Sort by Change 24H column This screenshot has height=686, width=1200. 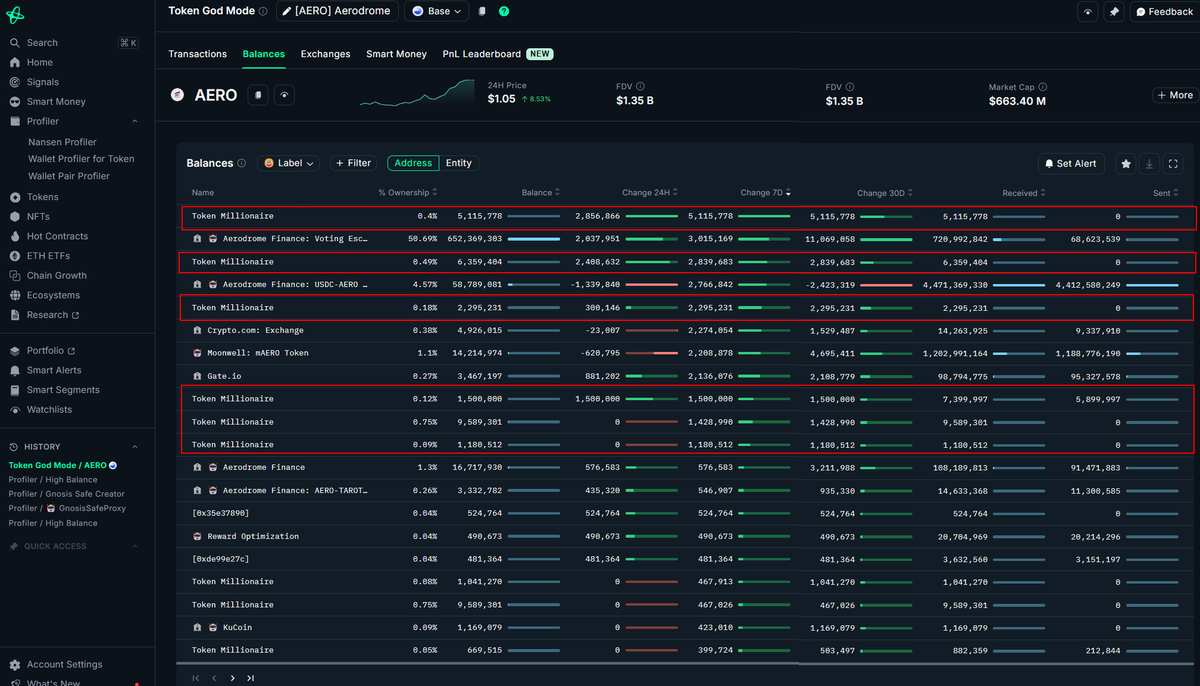click(649, 192)
